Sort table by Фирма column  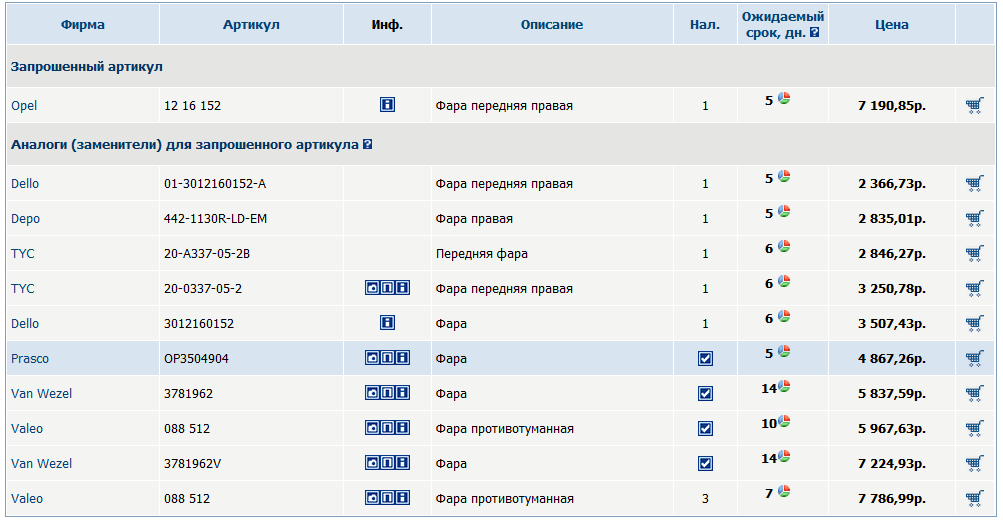click(x=83, y=25)
